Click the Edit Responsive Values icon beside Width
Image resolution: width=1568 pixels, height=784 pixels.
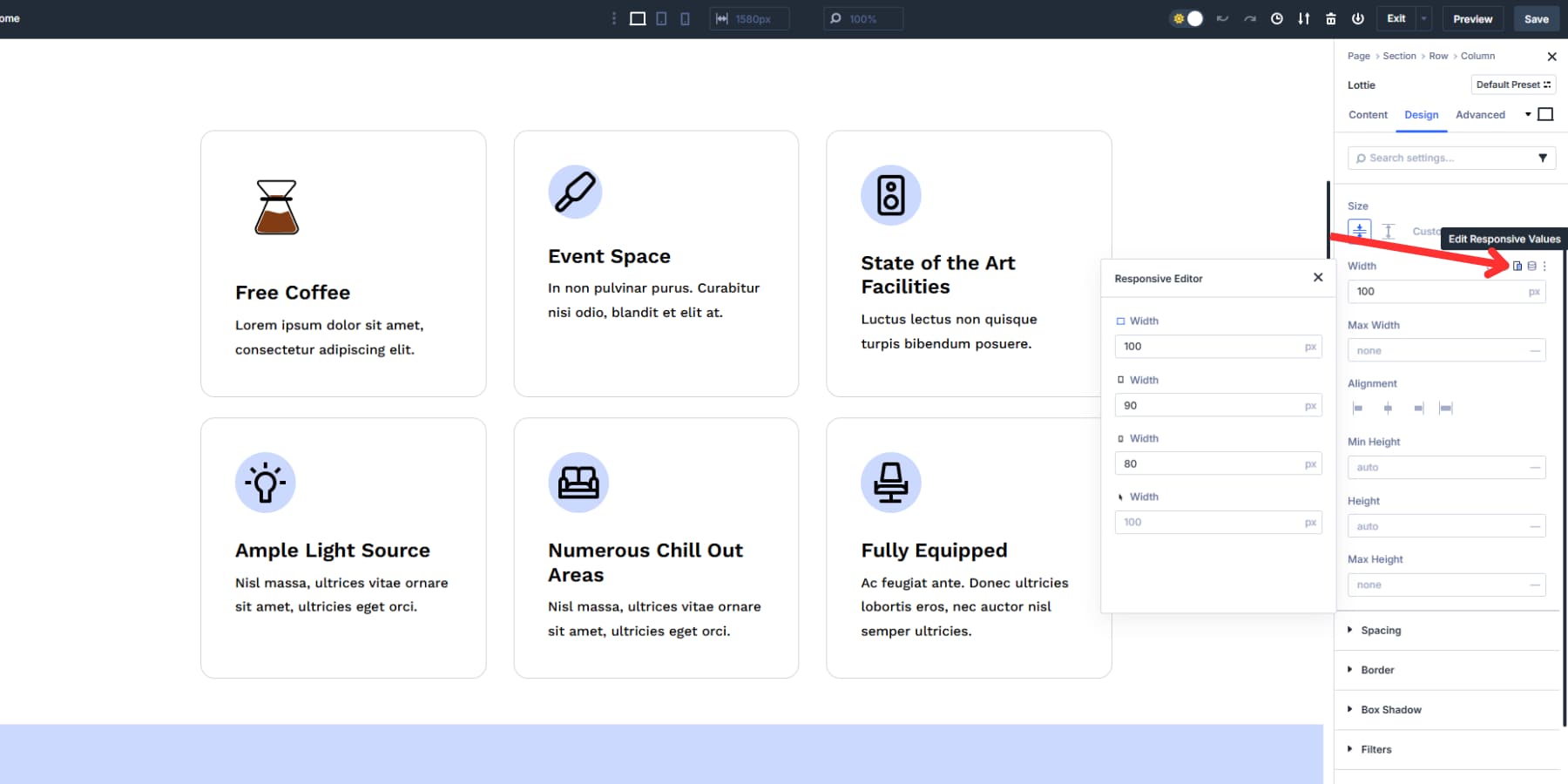pos(1517,267)
